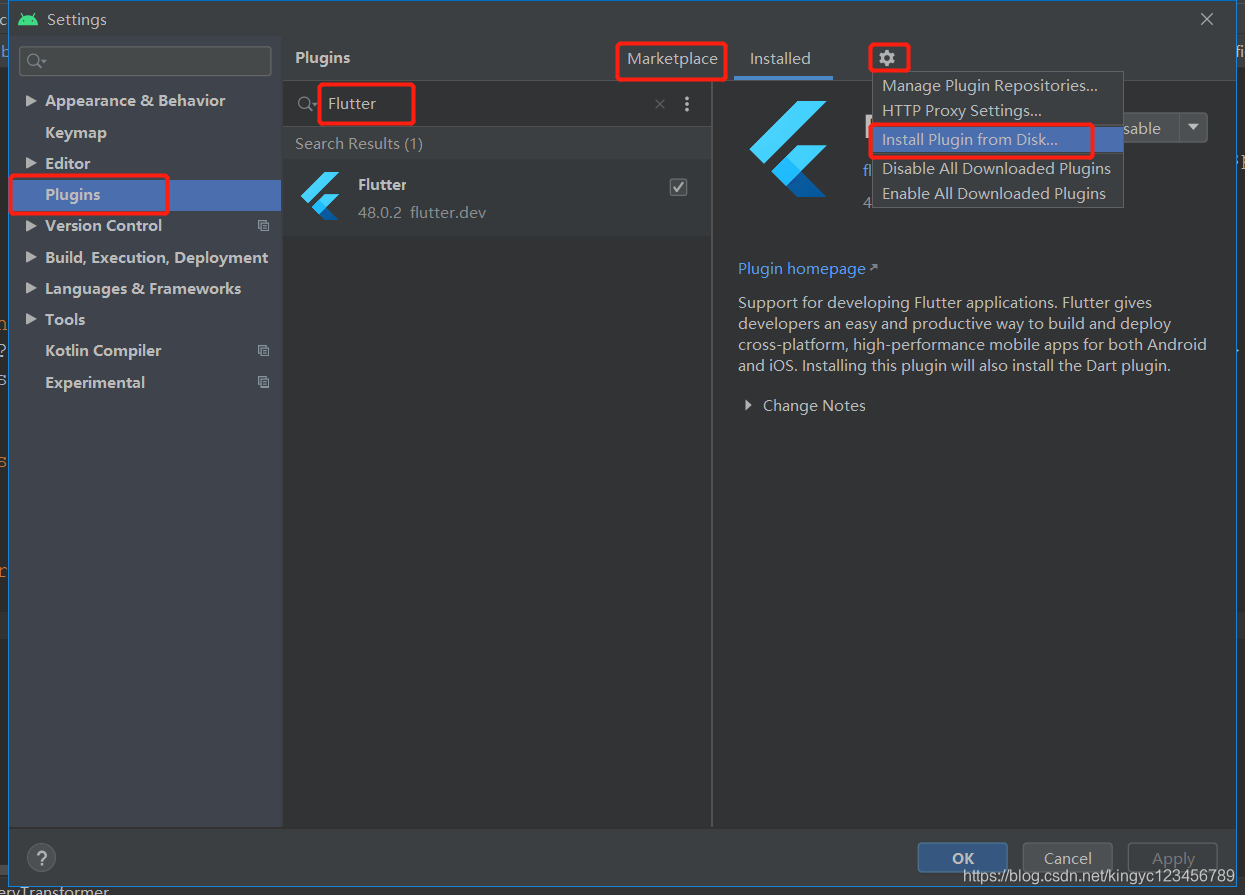Select Install Plugin from Disk
Viewport: 1245px width, 895px height.
(x=997, y=140)
